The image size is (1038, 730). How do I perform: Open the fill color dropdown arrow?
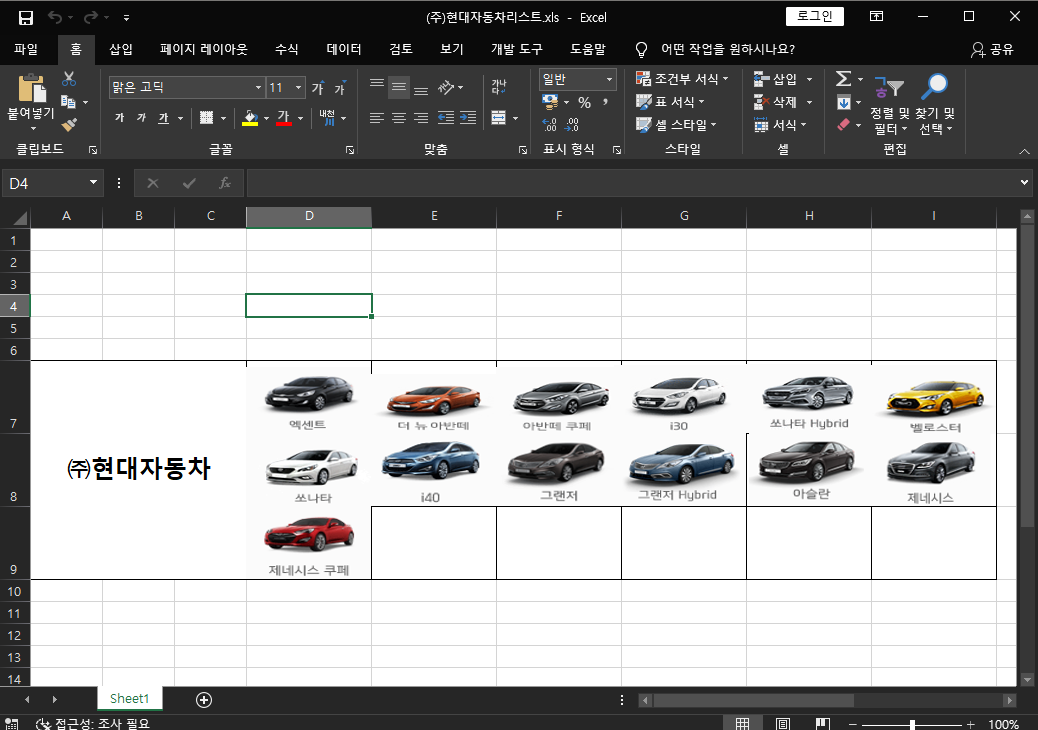click(x=266, y=118)
